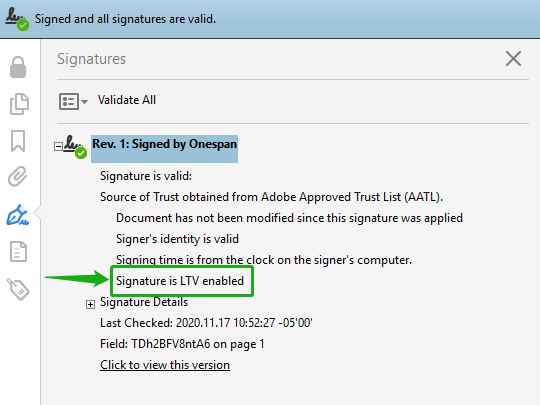Select the 'Last Checked' timestamp line
This screenshot has height=405, width=540.
click(206, 323)
